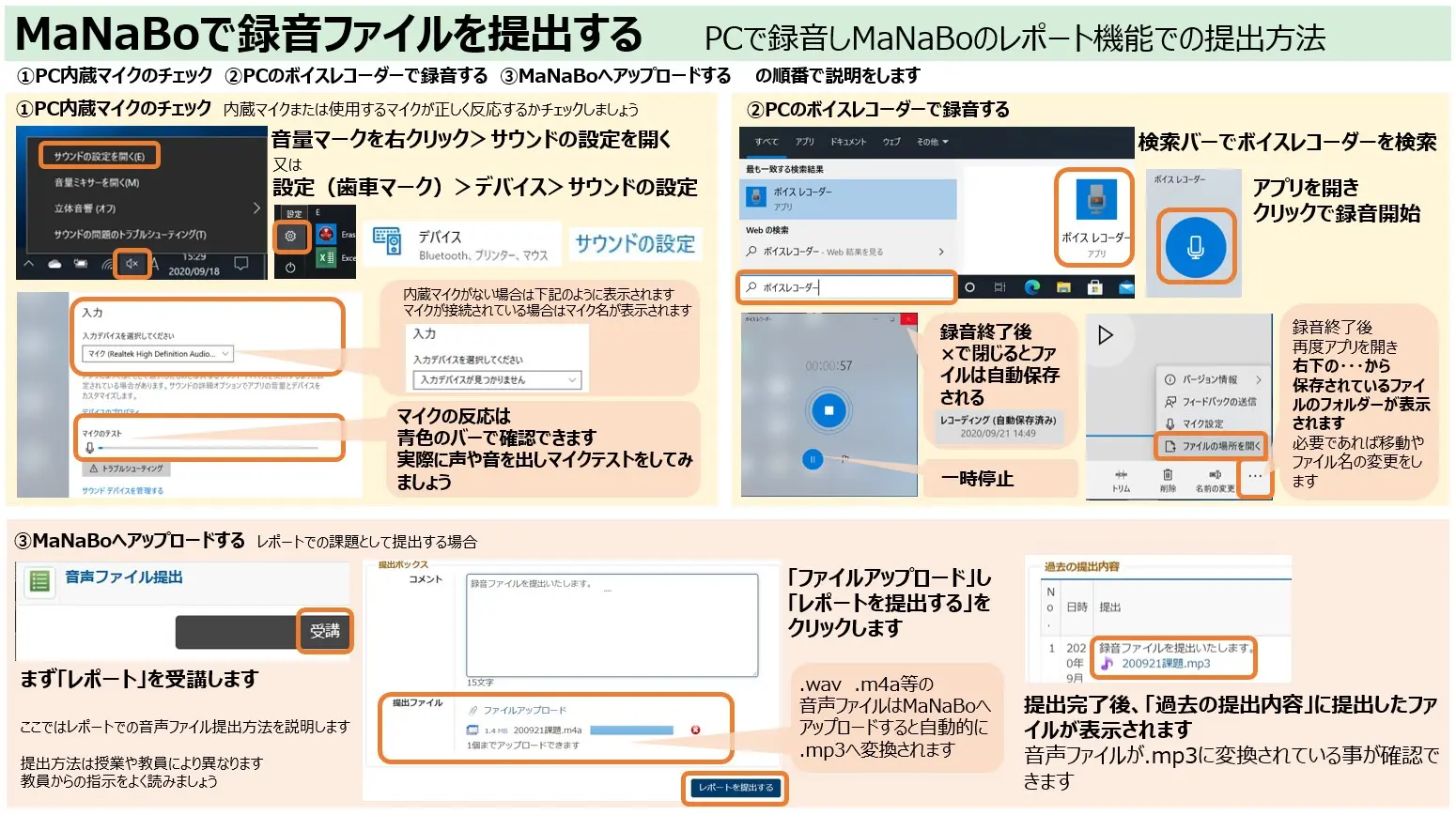Open the notification center speech-bubble icon

tap(241, 265)
